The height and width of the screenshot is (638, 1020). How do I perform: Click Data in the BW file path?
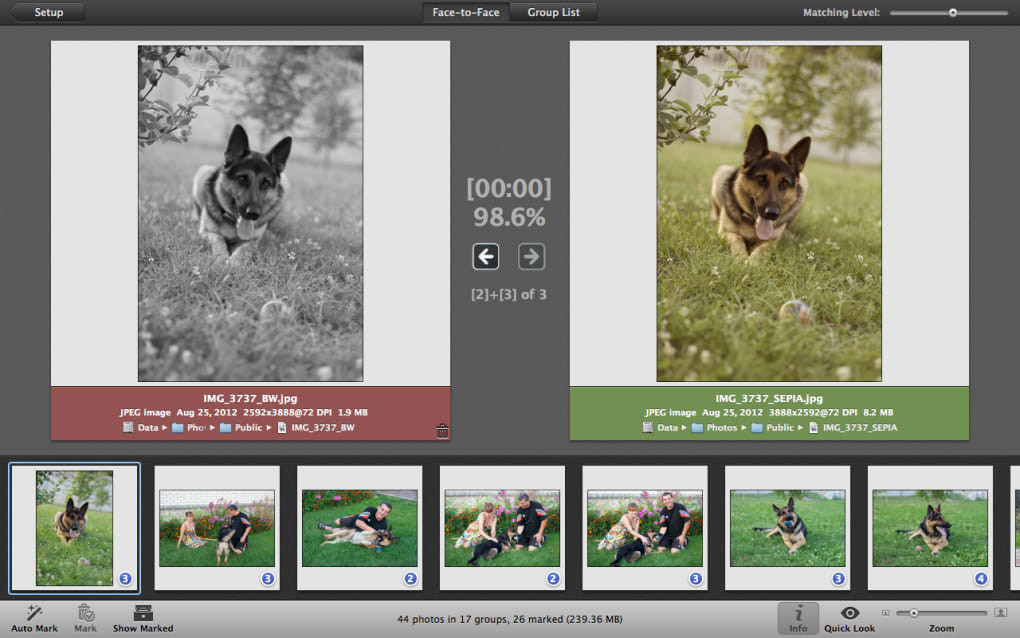[141, 427]
